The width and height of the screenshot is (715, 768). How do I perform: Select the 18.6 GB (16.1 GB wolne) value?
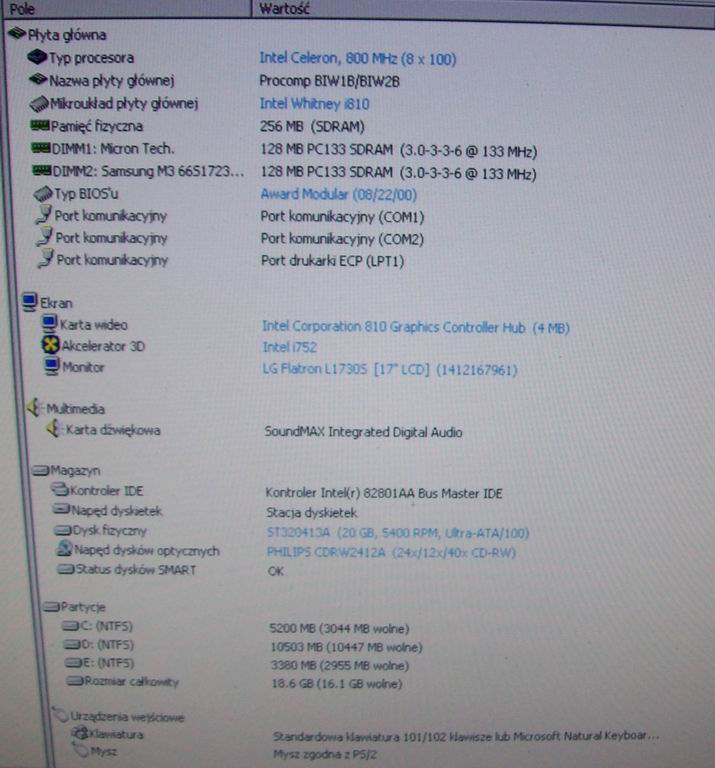pos(337,683)
